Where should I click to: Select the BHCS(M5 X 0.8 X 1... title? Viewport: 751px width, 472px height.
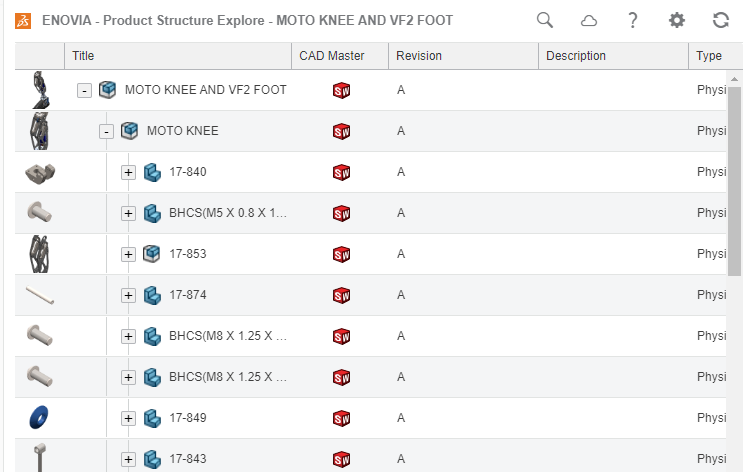[x=228, y=213]
